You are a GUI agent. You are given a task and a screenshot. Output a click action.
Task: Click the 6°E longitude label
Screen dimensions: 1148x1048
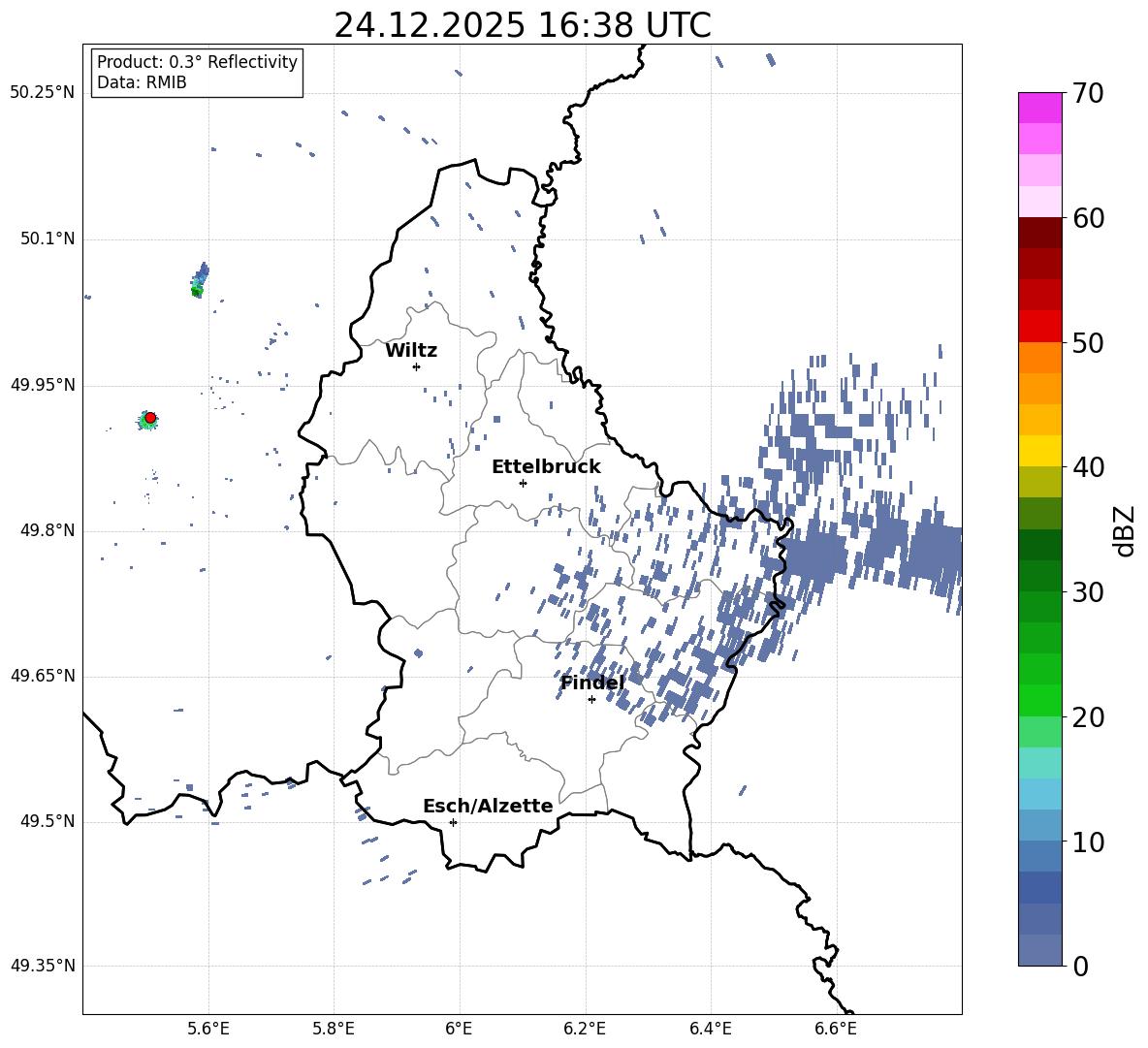click(459, 1029)
